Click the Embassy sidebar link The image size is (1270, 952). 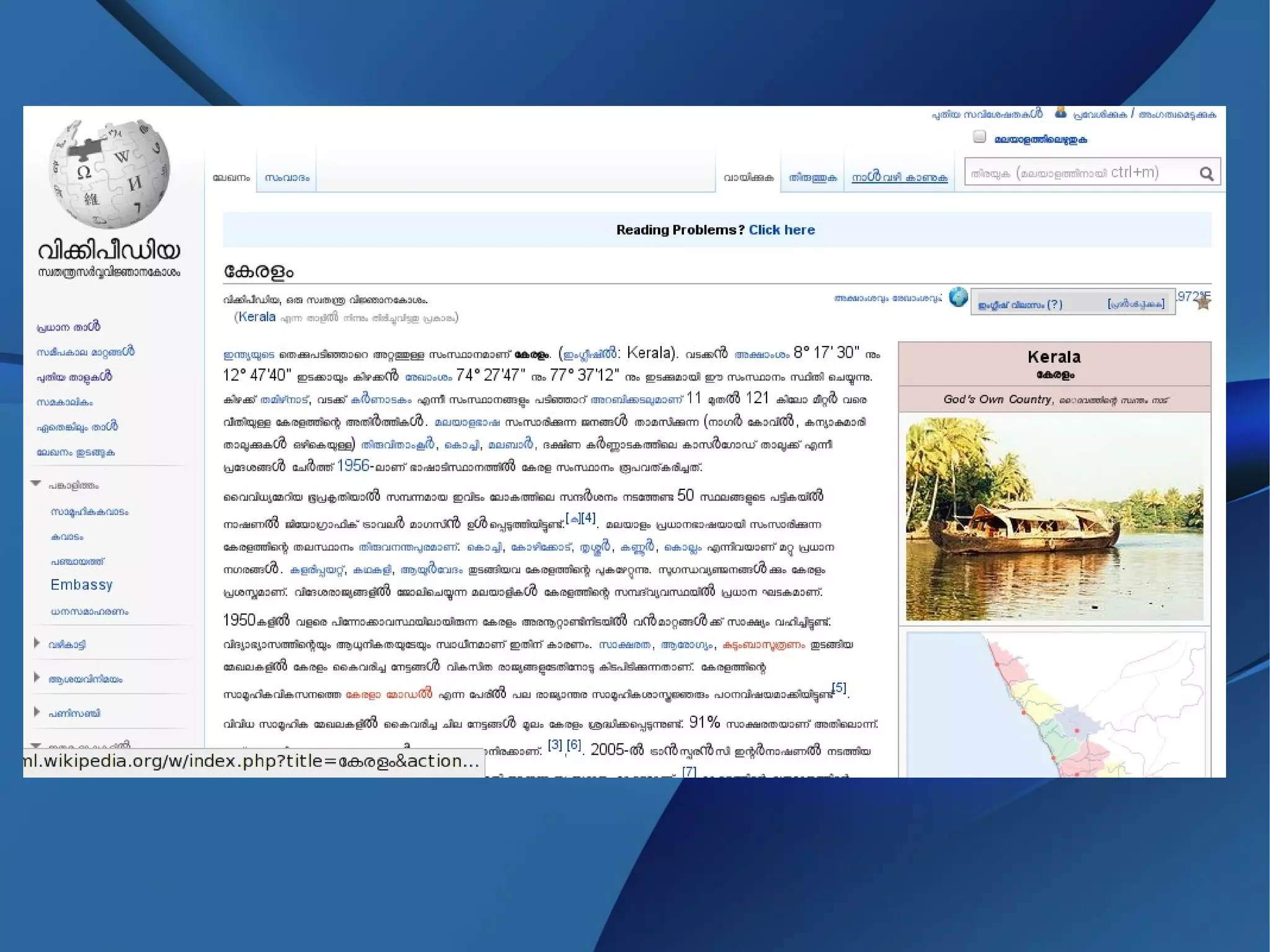(81, 585)
